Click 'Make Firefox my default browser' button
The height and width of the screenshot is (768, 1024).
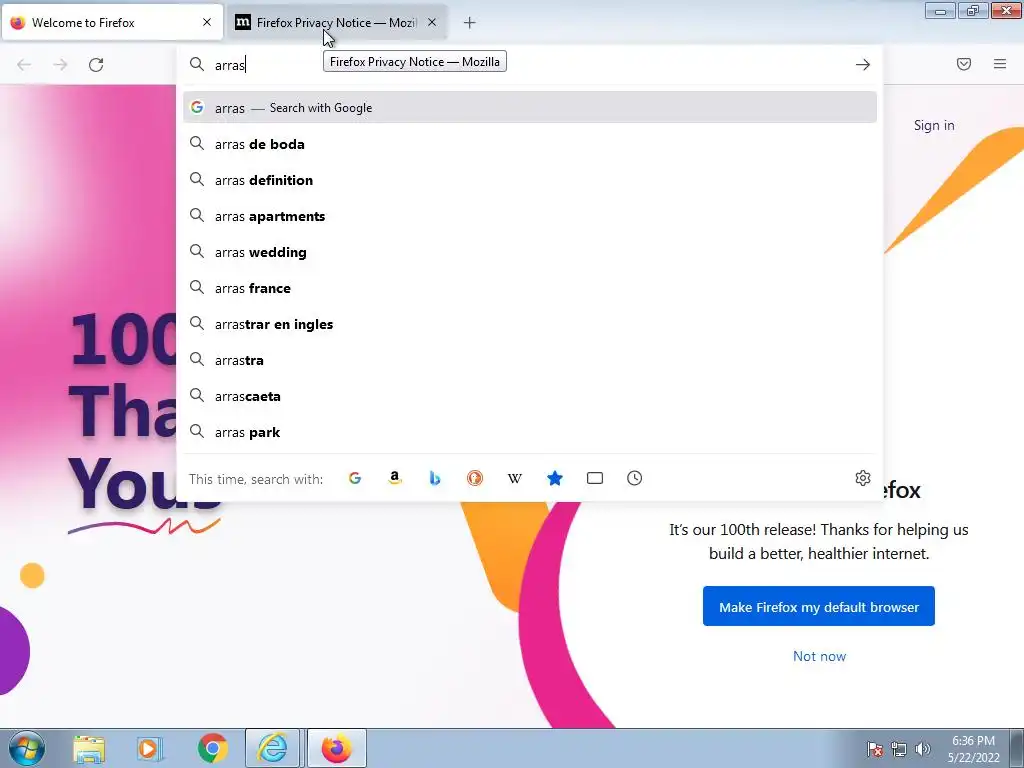click(x=818, y=607)
